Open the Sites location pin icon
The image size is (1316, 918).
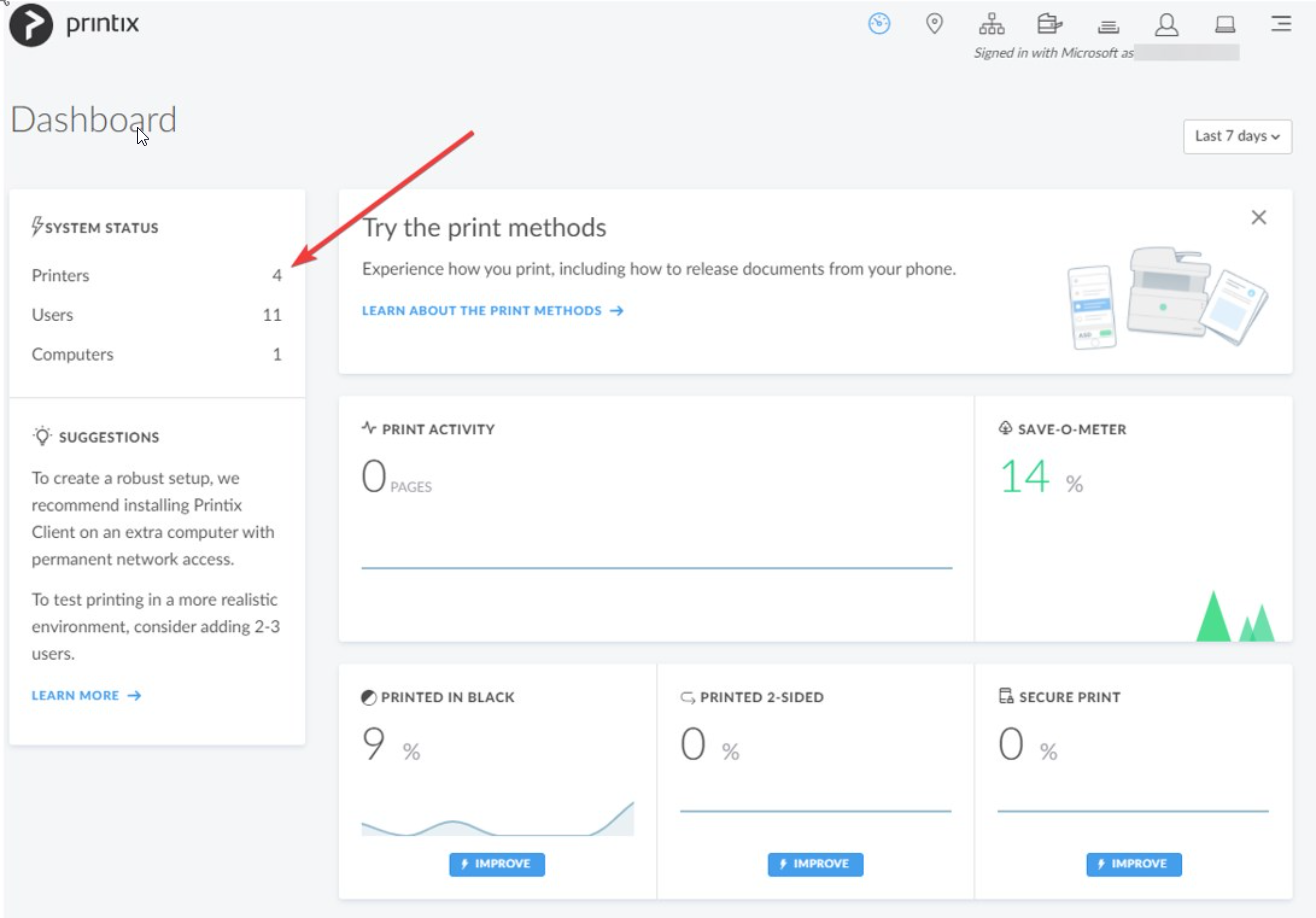click(935, 23)
